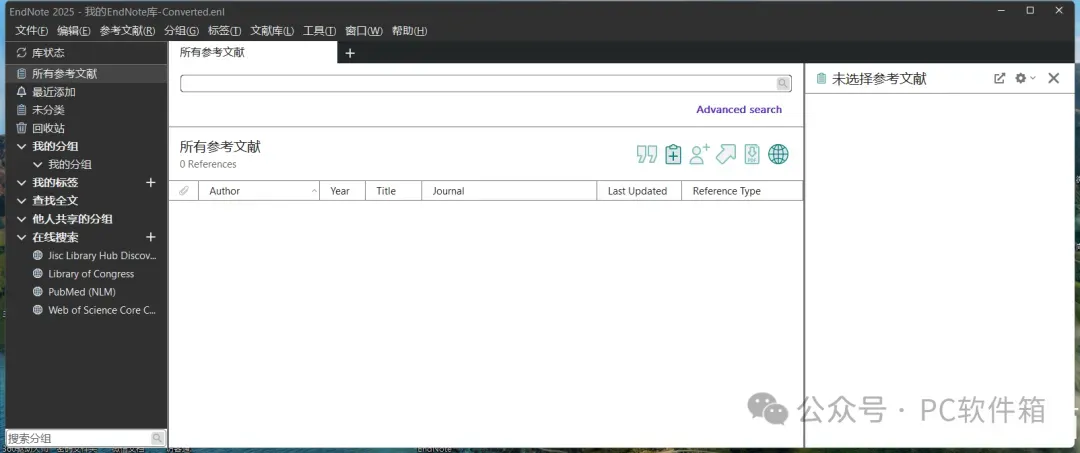The image size is (1080, 453).
Task: Open the 文献库(L) menu
Action: click(x=272, y=31)
